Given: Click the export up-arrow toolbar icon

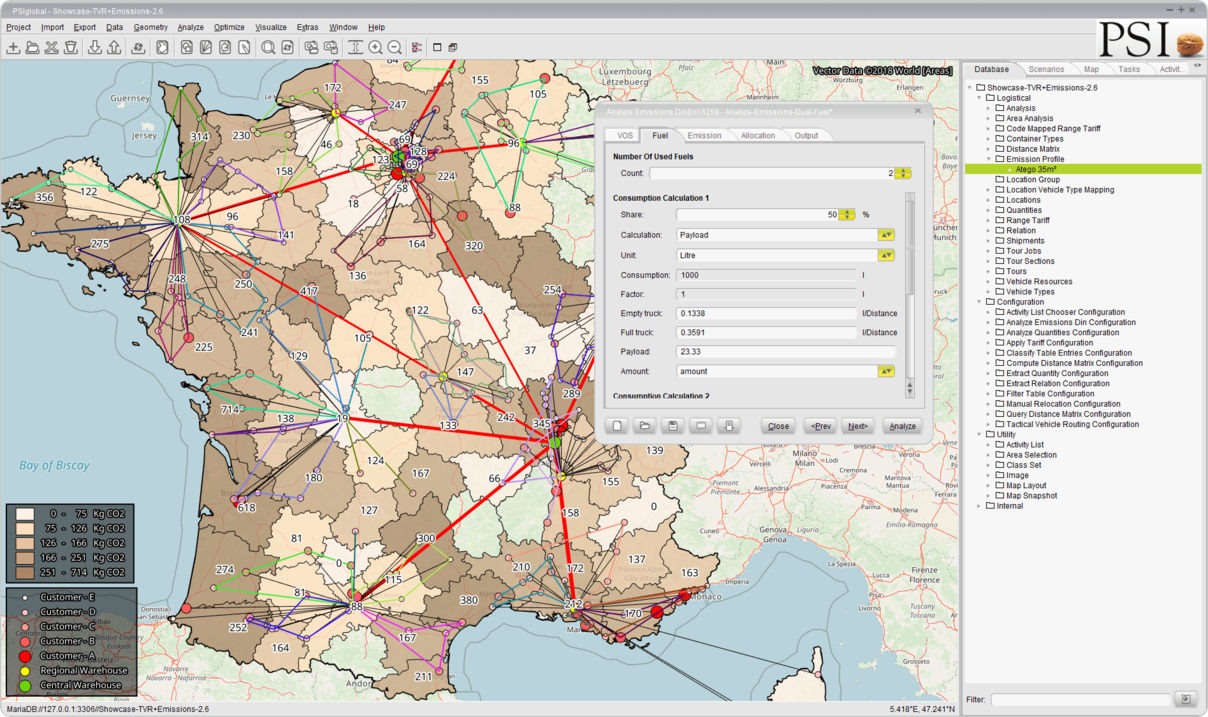Looking at the screenshot, I should click(114, 47).
